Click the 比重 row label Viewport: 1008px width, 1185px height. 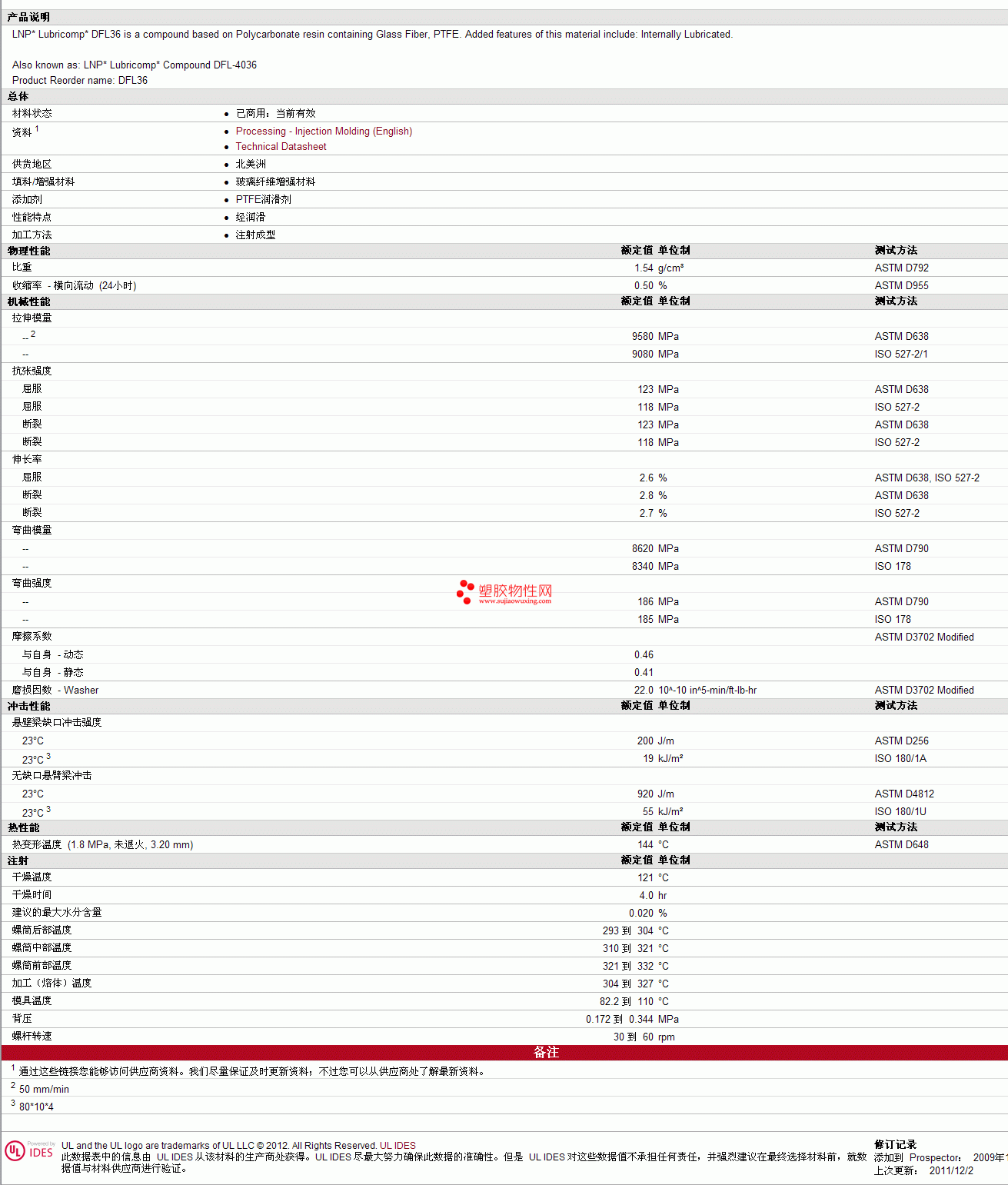tap(22, 268)
